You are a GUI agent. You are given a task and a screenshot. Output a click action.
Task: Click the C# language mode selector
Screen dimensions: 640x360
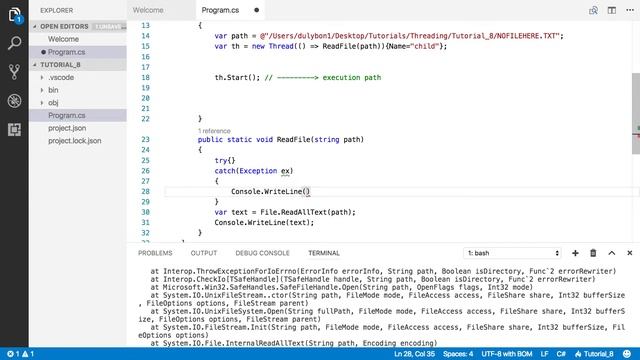click(561, 354)
